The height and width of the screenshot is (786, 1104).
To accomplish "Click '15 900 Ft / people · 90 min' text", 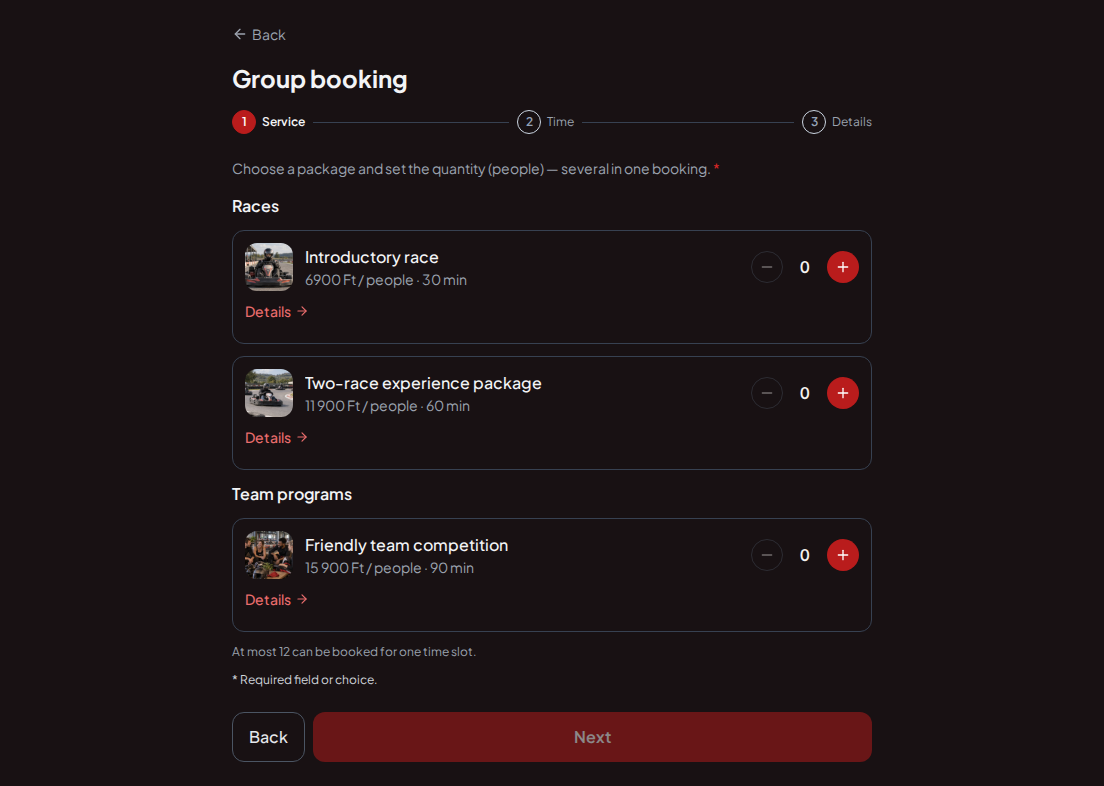I will [x=389, y=568].
